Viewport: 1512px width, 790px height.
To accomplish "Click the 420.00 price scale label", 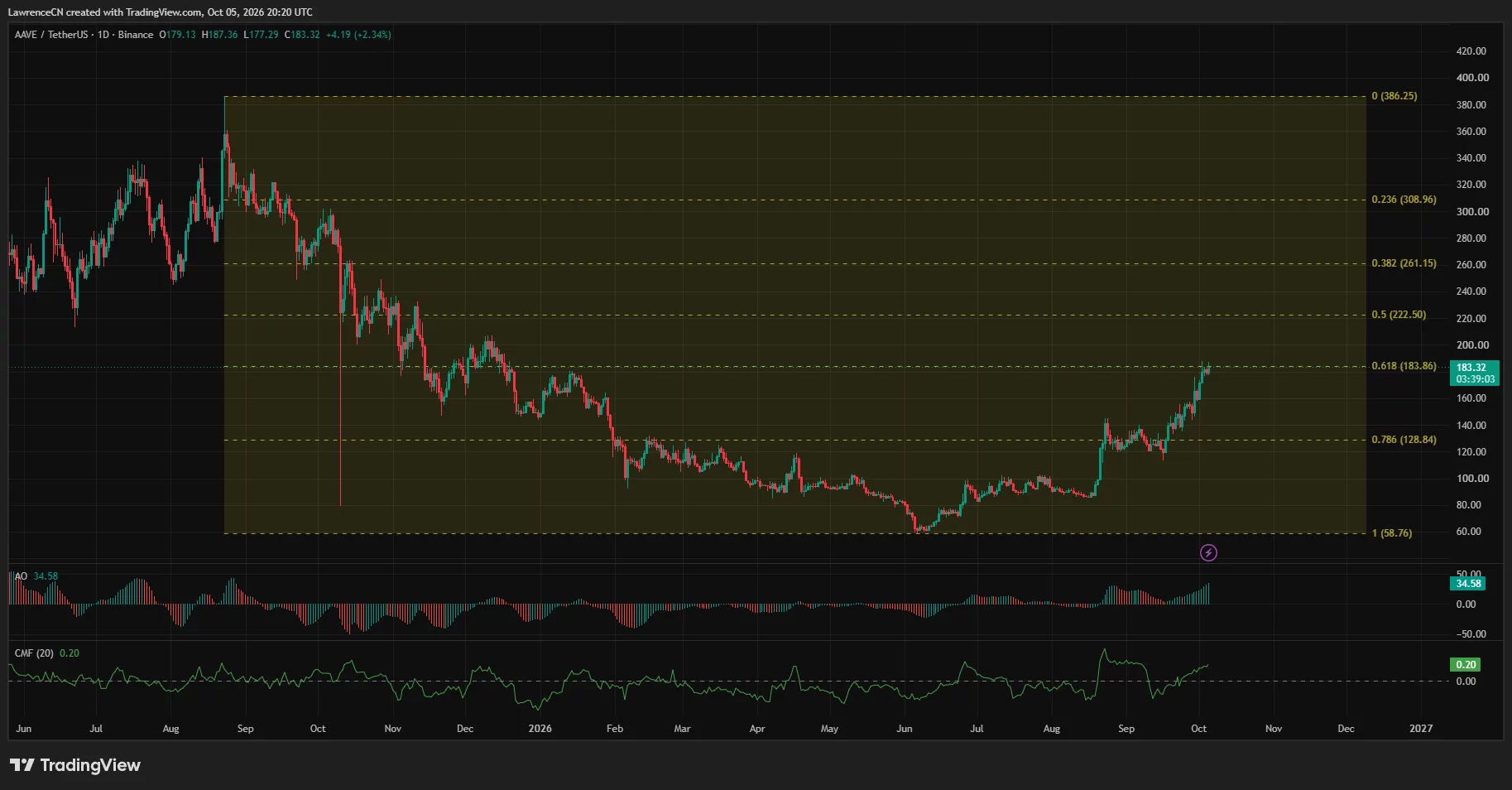I will (x=1471, y=51).
